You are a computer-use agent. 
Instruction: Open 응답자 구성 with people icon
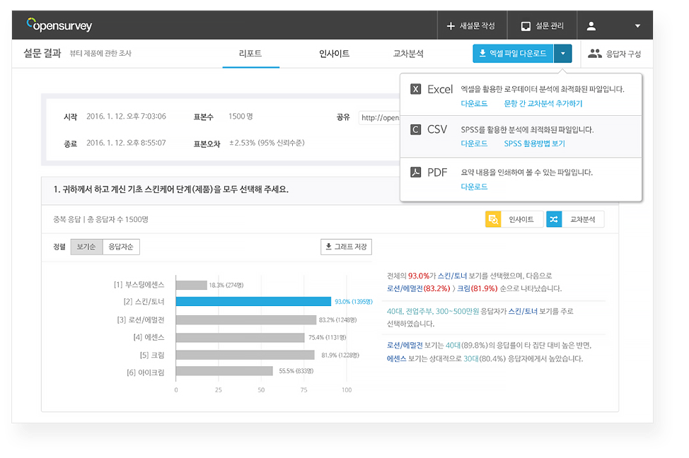614,54
